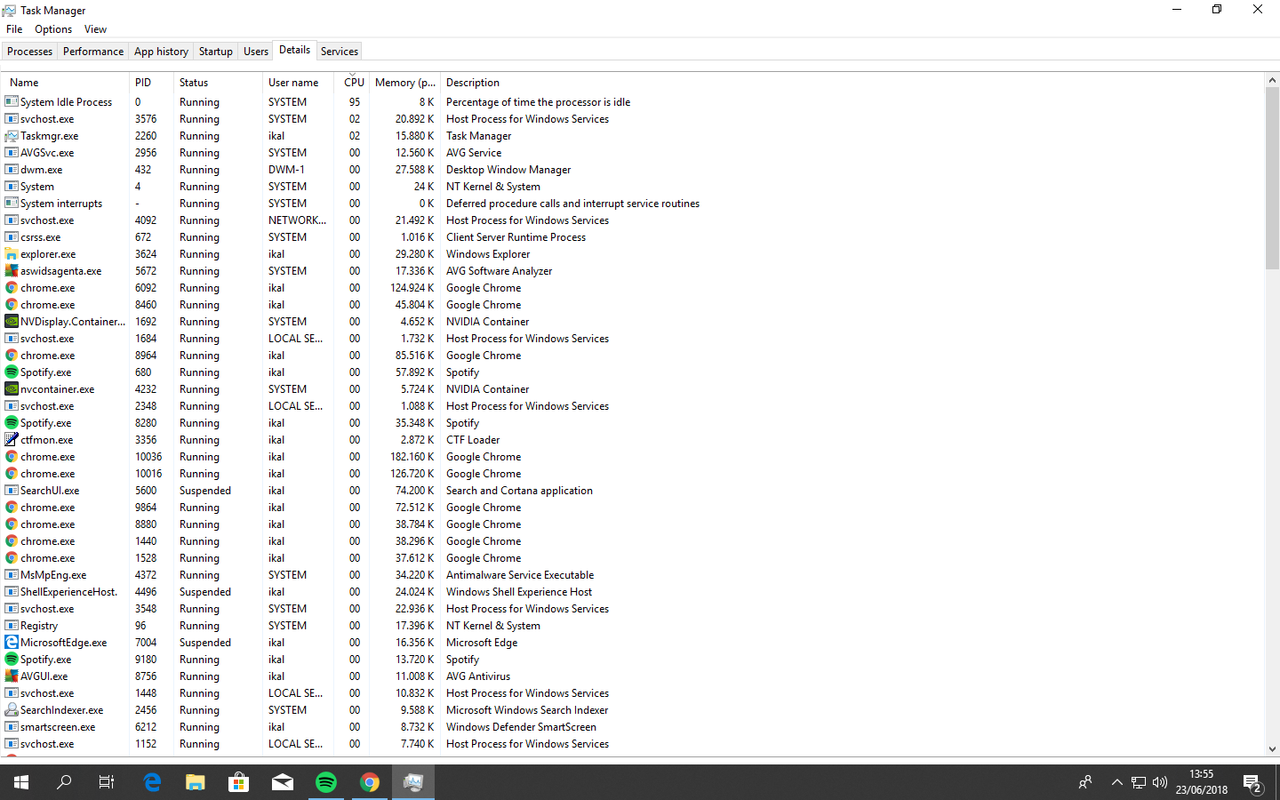Click the nvcontainer.exe NVIDIA icon
The height and width of the screenshot is (800, 1280).
[x=12, y=389]
